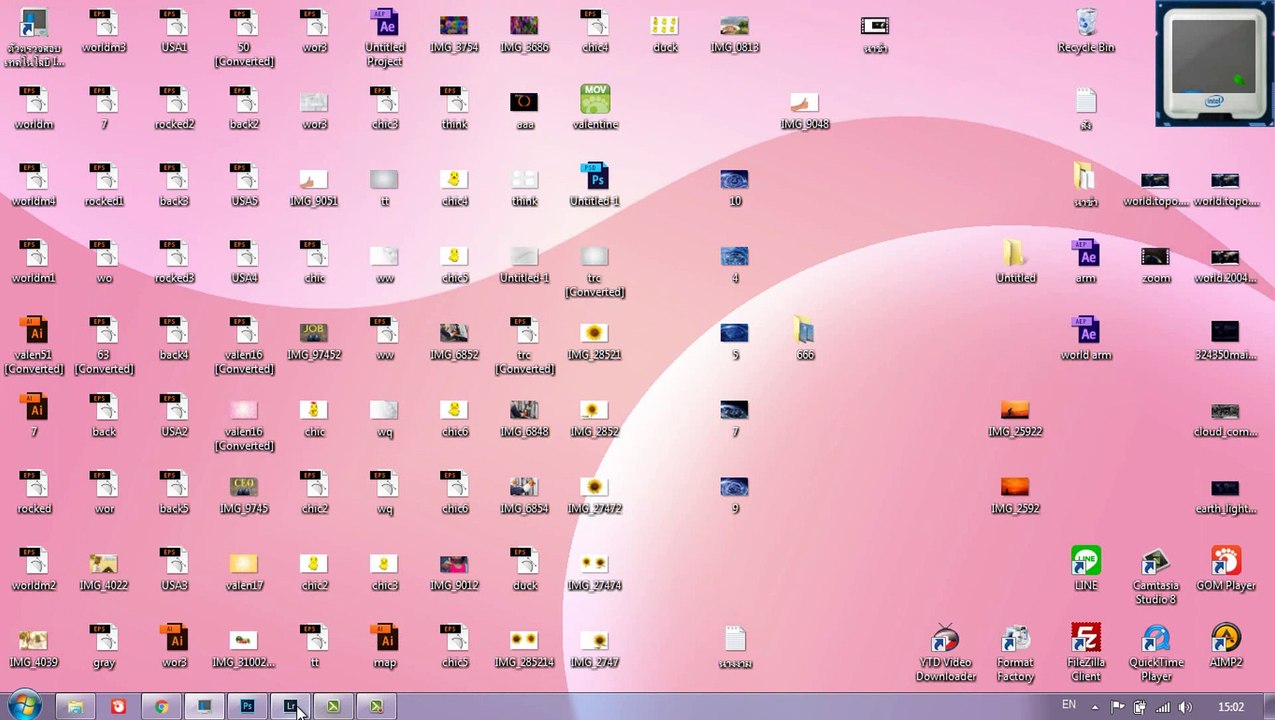Select the Camtasia Studio 8 shortcut
This screenshot has height=720, width=1275.
[x=1156, y=575]
